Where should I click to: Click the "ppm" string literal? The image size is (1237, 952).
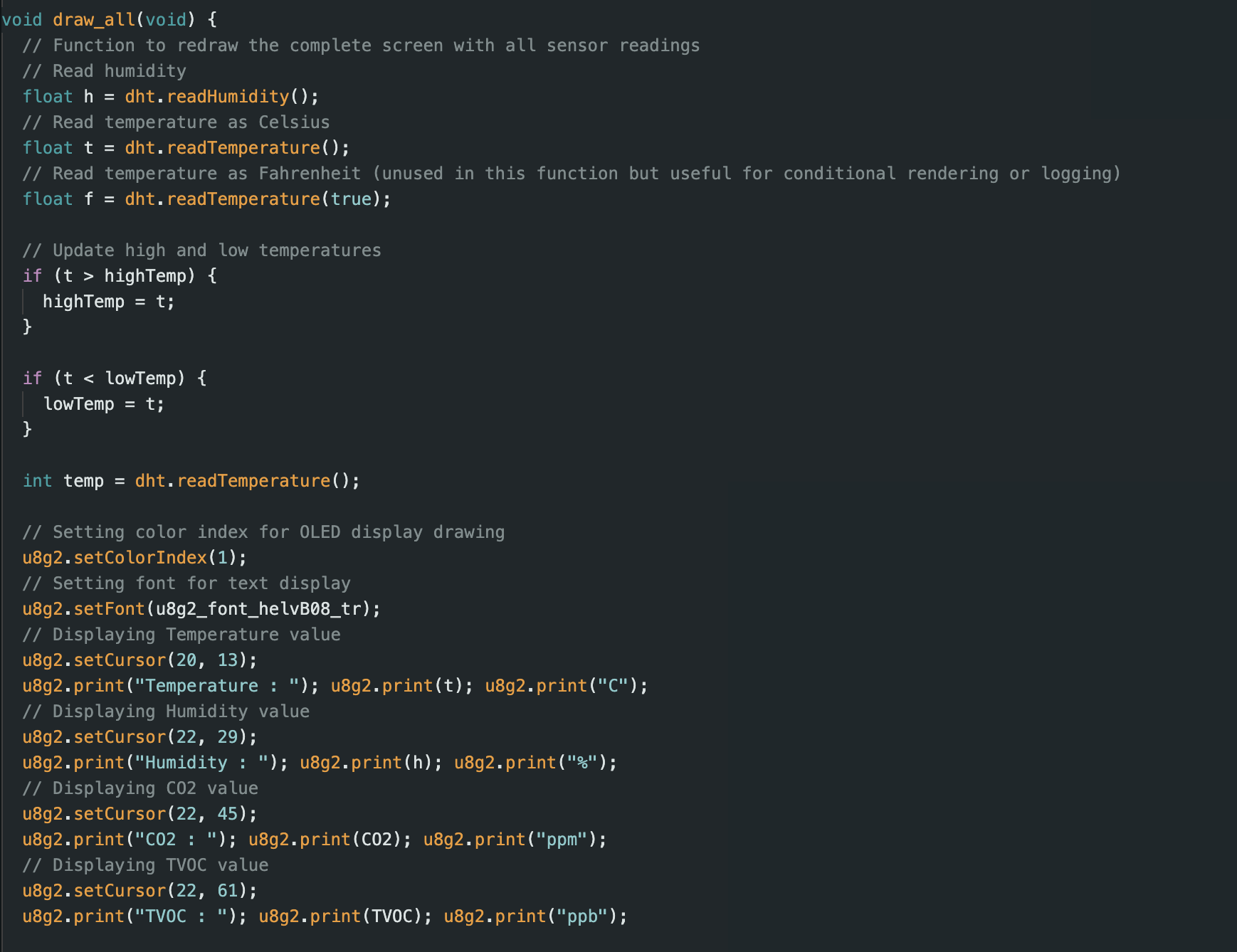click(x=562, y=840)
